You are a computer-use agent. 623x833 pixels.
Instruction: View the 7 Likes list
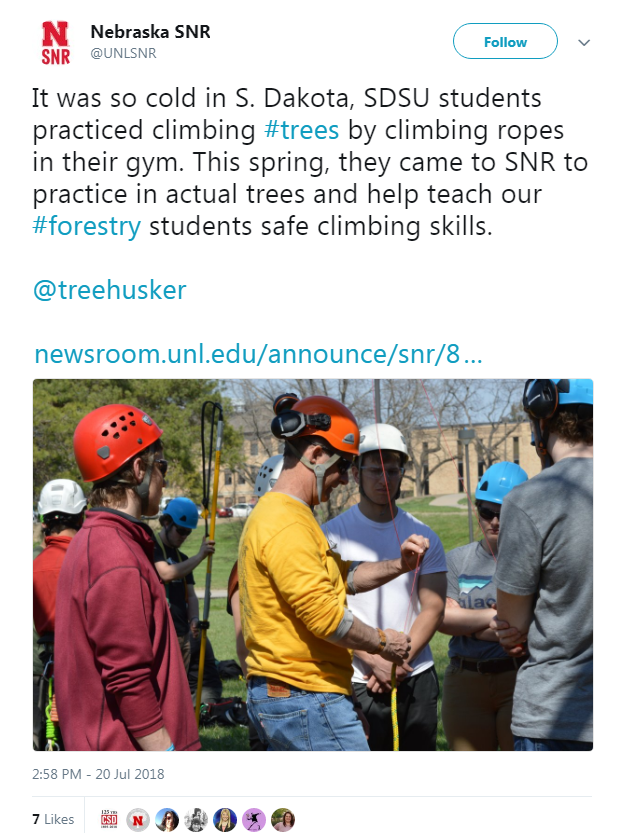point(53,819)
